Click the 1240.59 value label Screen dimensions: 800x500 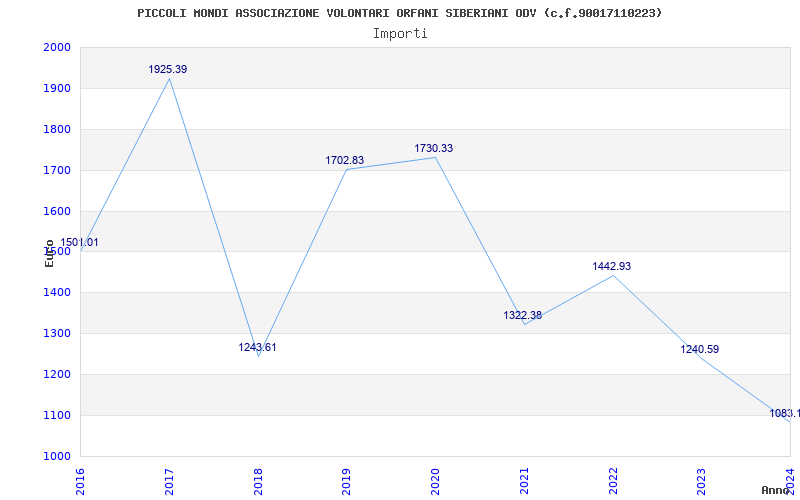pyautogui.click(x=699, y=349)
